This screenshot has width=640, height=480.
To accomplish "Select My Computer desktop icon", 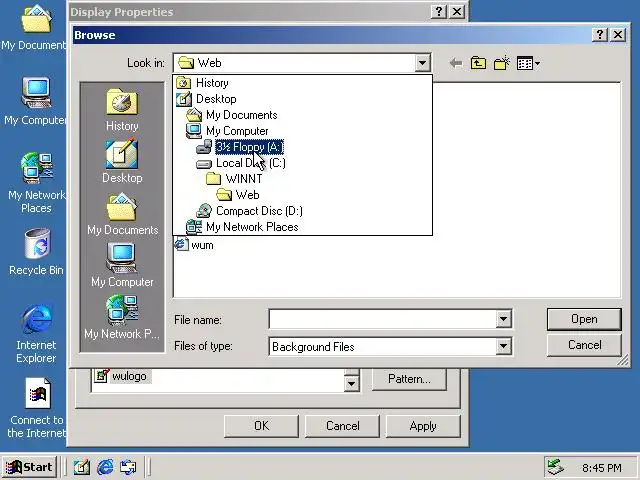I will point(36,101).
